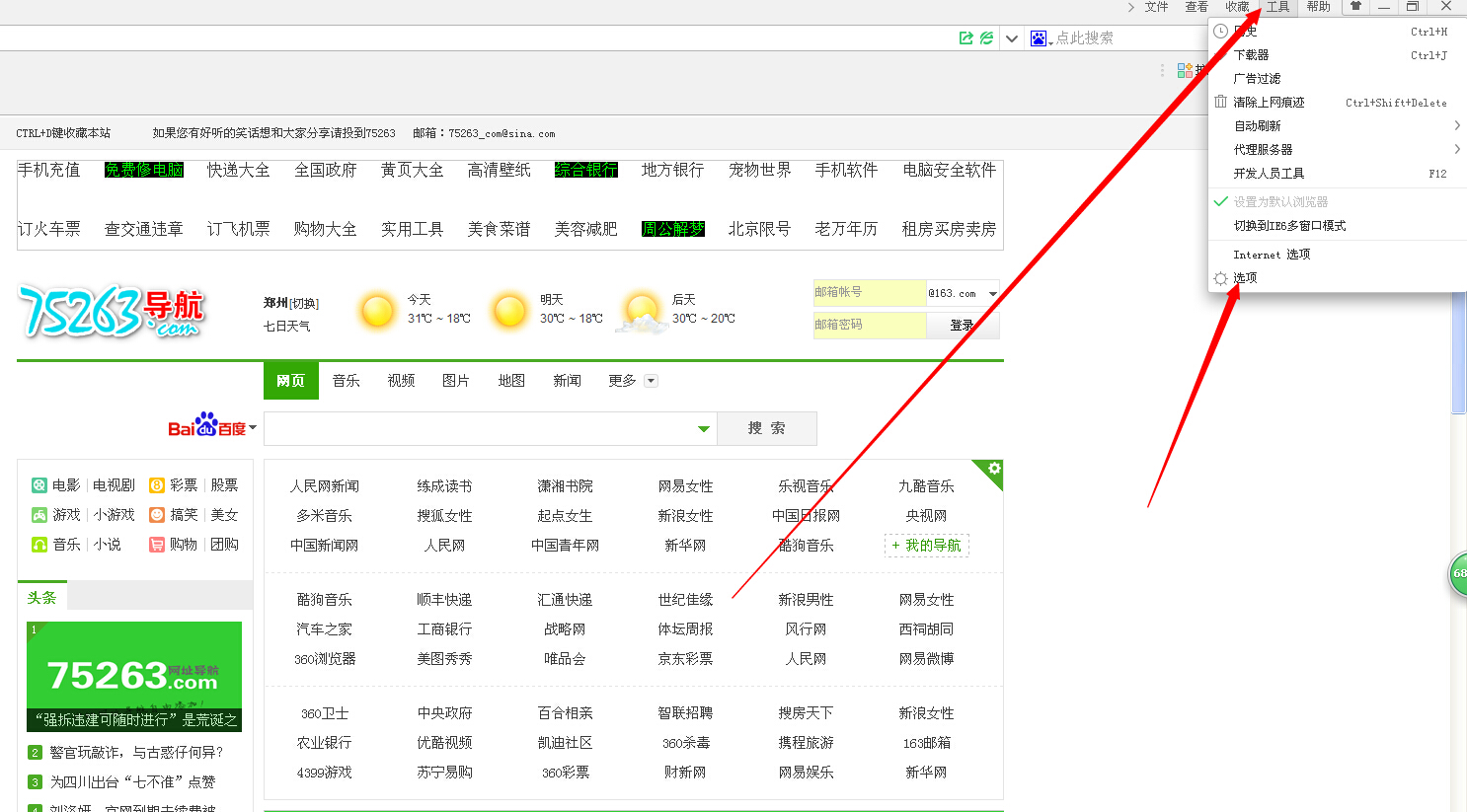
Task: Click the + 我的导航 button
Action: [x=926, y=546]
